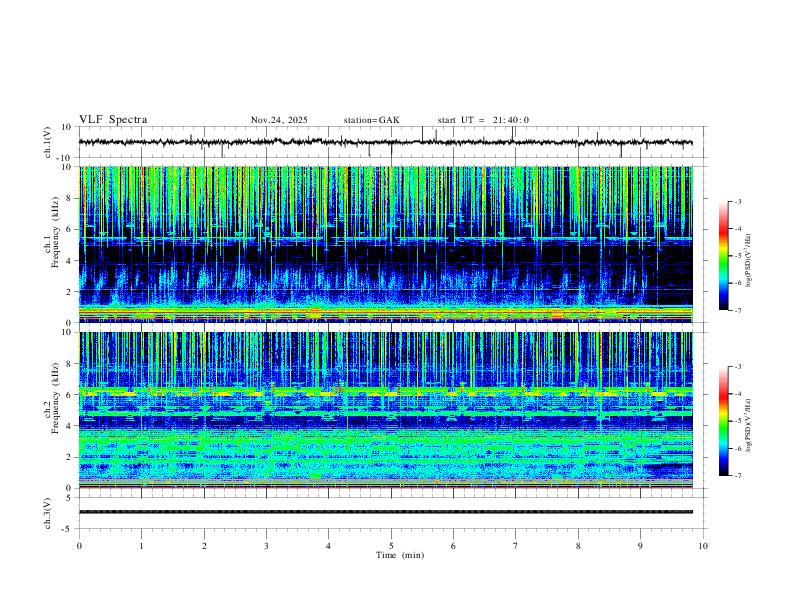Click the "5" tick on ch.3(V) axis
Viewport: 792px width, 612px height.
tap(70, 498)
